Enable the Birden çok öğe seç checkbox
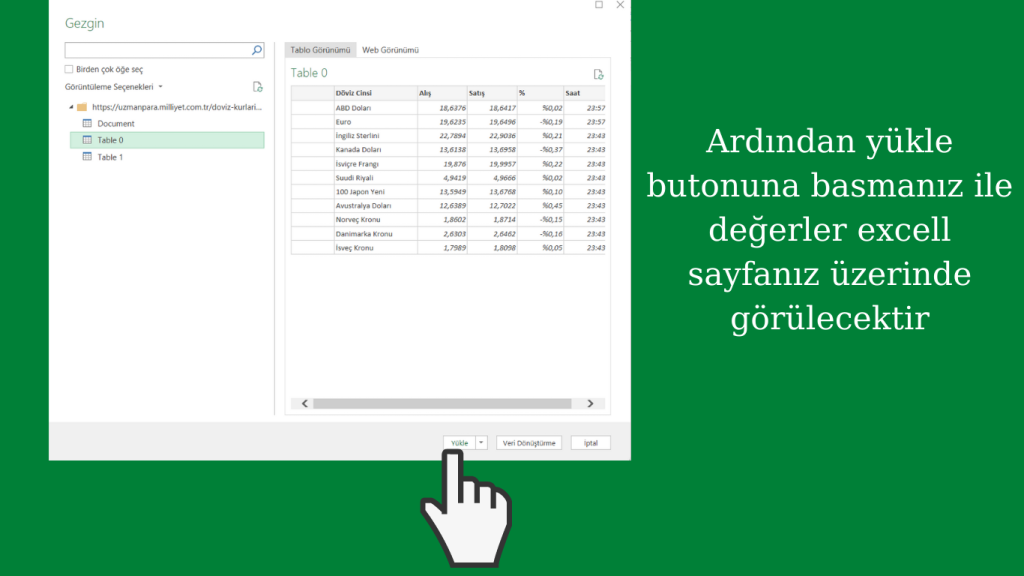Screen dimensions: 1024x576 [69, 70]
